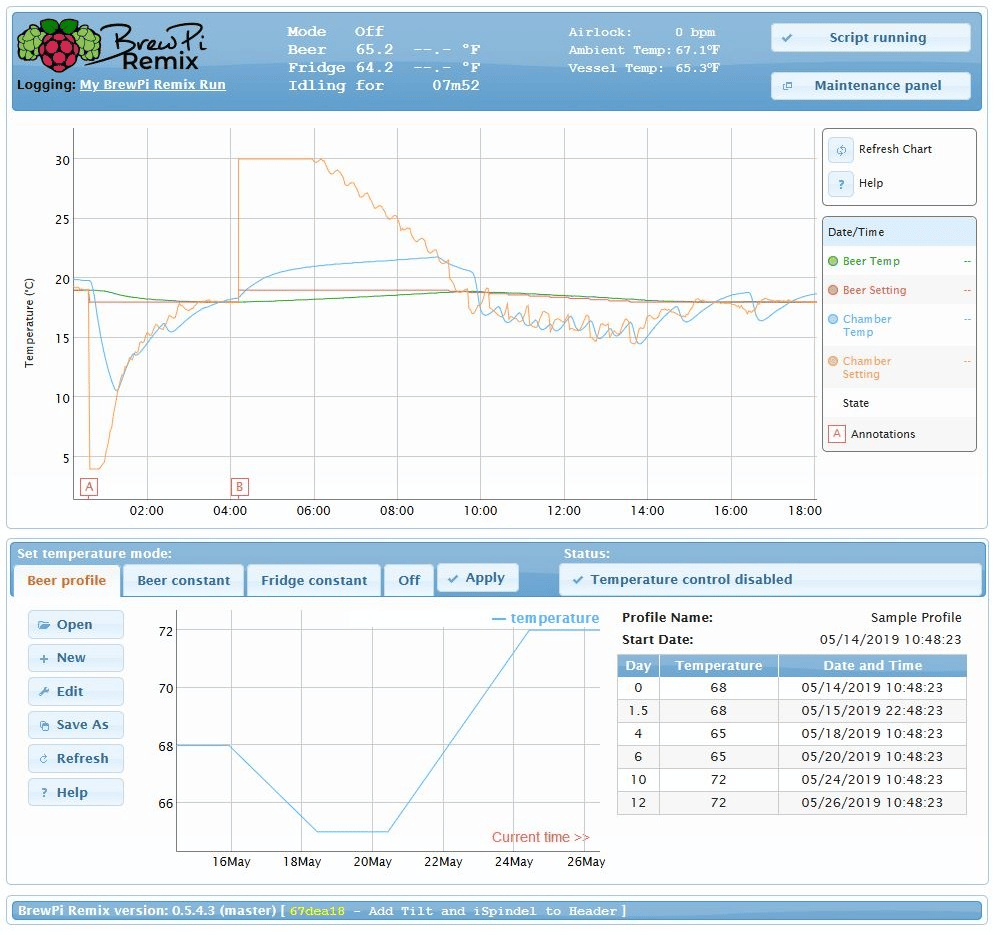The height and width of the screenshot is (935, 1000).
Task: Hide the Chamber Temp line in legend
Action: pos(866,325)
